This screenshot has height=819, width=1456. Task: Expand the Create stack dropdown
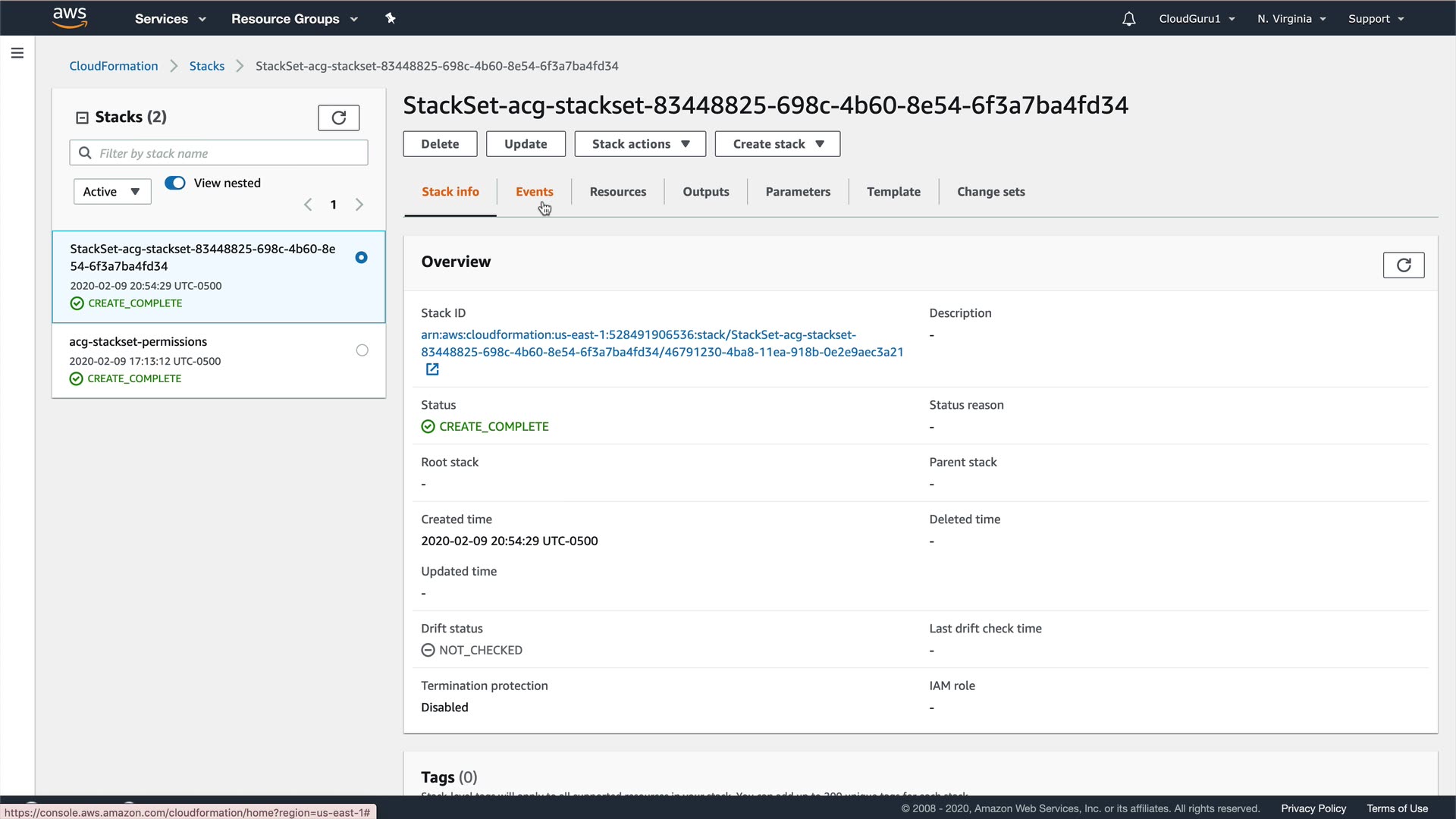[x=777, y=144]
